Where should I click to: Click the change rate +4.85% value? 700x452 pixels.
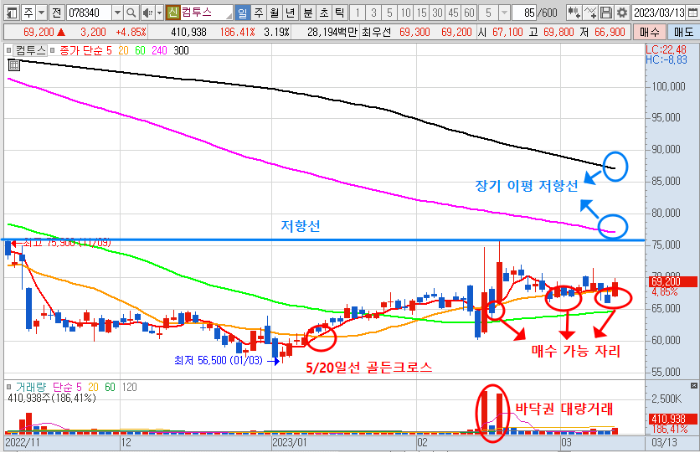(131, 32)
